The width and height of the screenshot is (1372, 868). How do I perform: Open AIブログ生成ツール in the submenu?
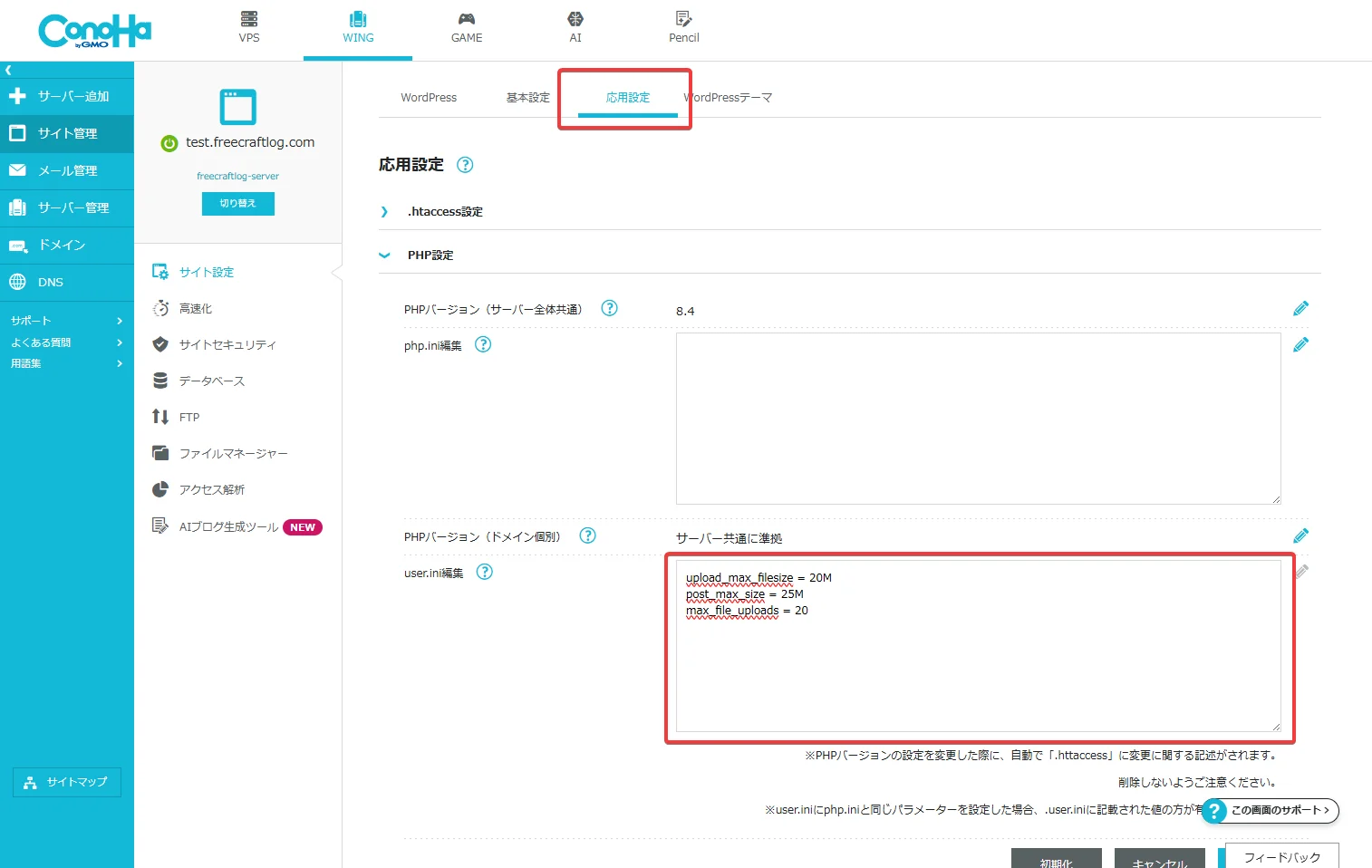pyautogui.click(x=228, y=526)
